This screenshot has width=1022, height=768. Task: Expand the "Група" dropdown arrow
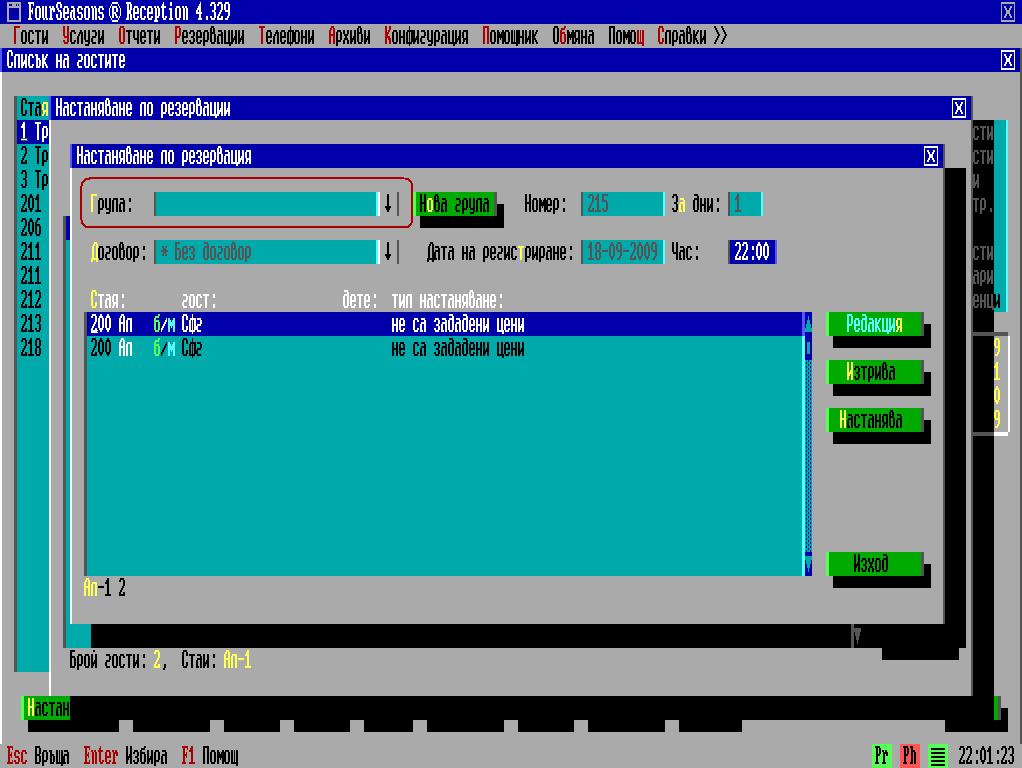pos(388,204)
